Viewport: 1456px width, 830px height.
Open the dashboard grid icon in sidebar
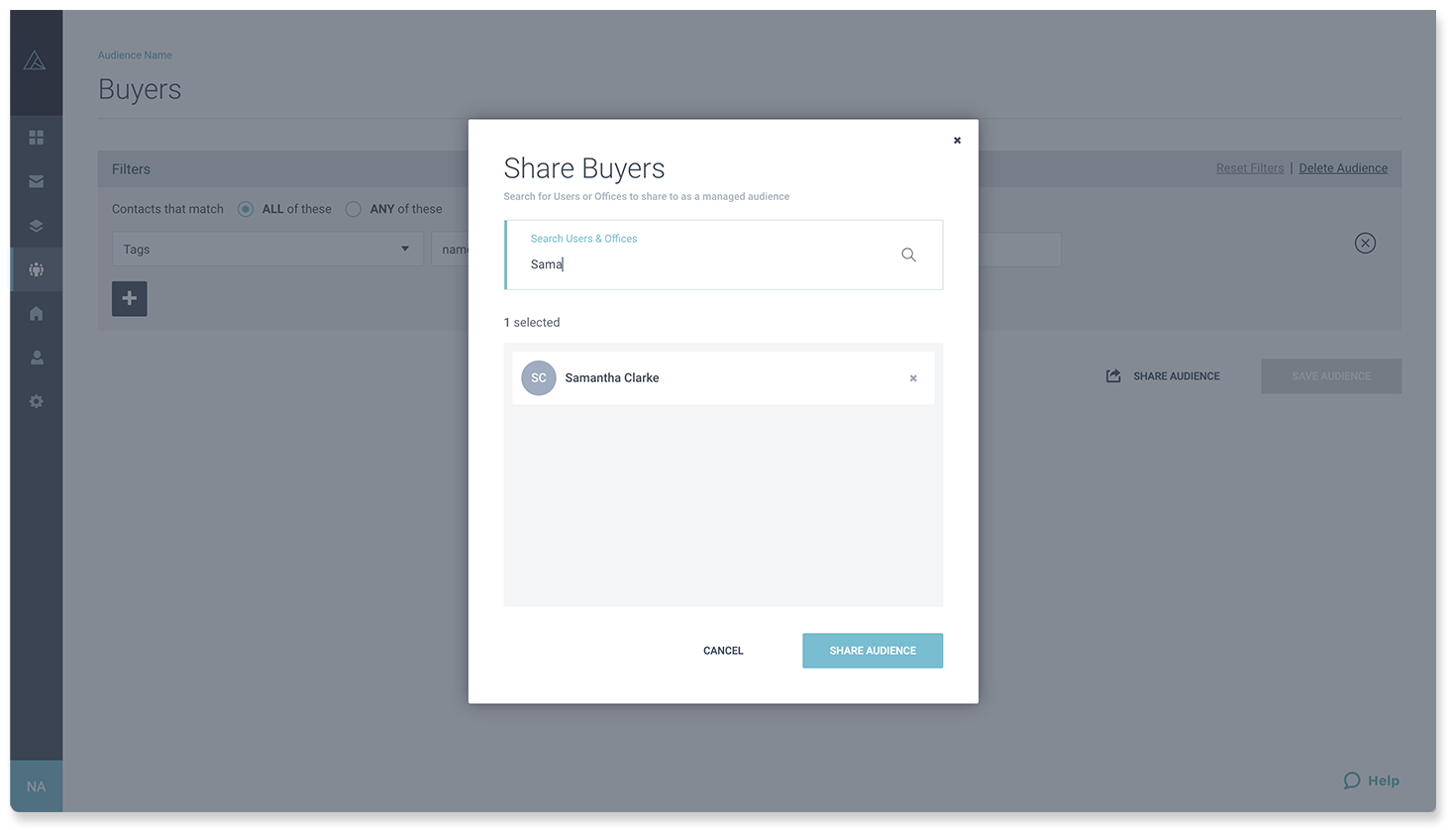pyautogui.click(x=36, y=138)
